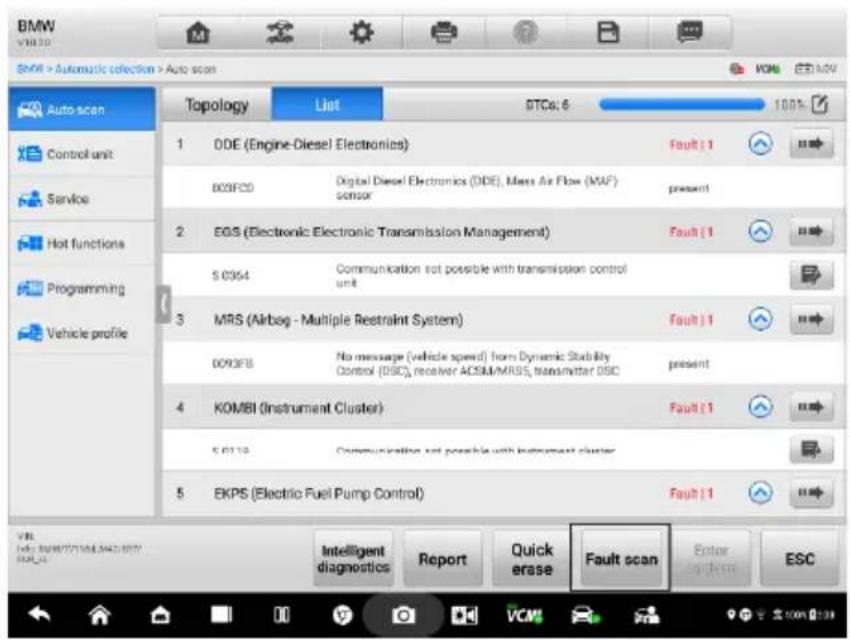Open the message log icon in the toolbar
This screenshot has width=850, height=640.
[x=690, y=32]
